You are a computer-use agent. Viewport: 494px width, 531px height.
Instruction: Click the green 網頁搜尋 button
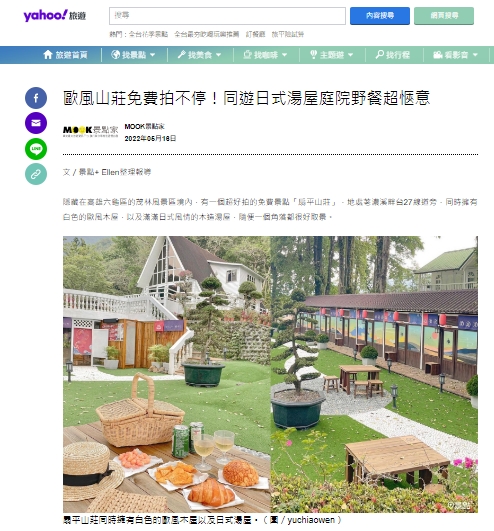tap(444, 16)
